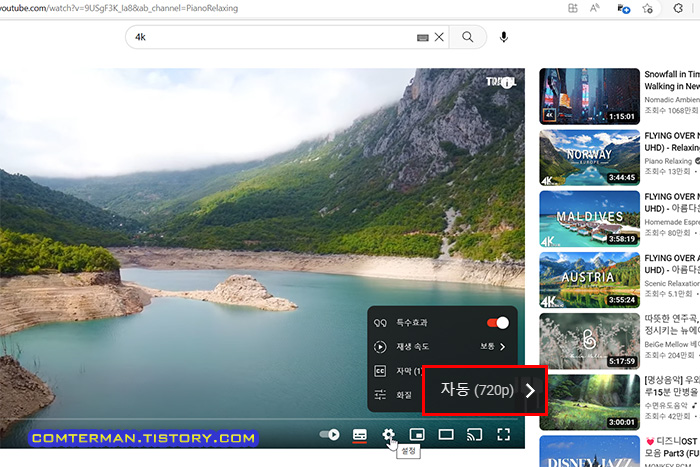700x467 pixels.
Task: Open 따뜻한 연주곡 video title
Action: tap(672, 325)
